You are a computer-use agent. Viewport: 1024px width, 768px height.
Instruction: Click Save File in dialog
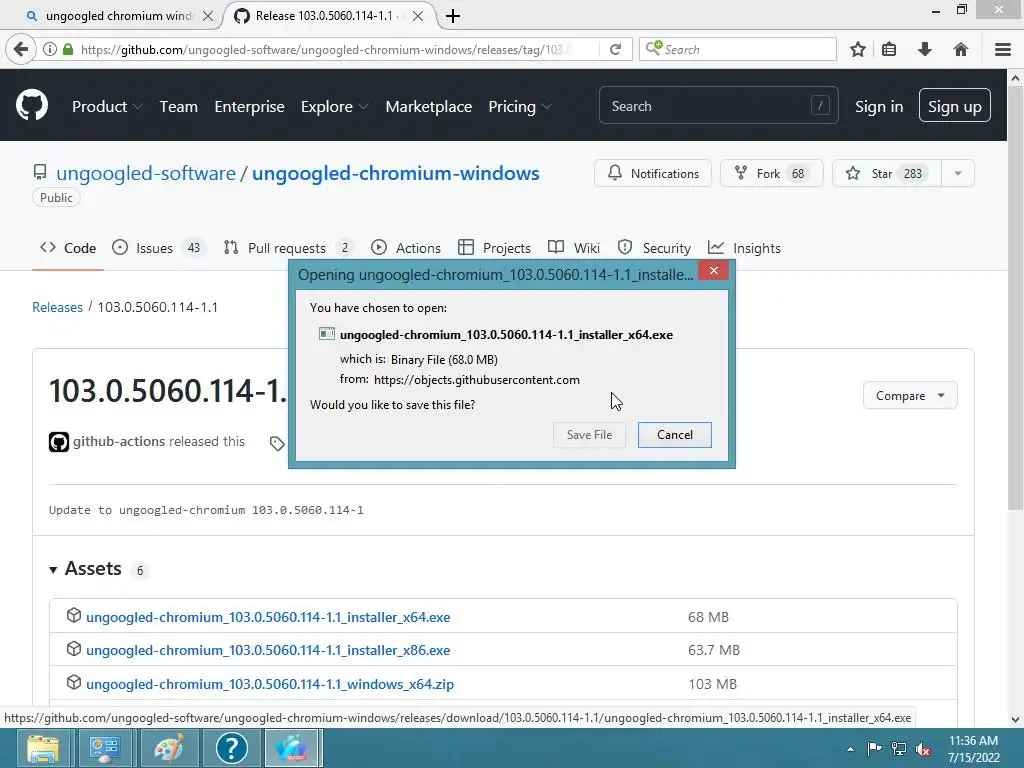(589, 435)
